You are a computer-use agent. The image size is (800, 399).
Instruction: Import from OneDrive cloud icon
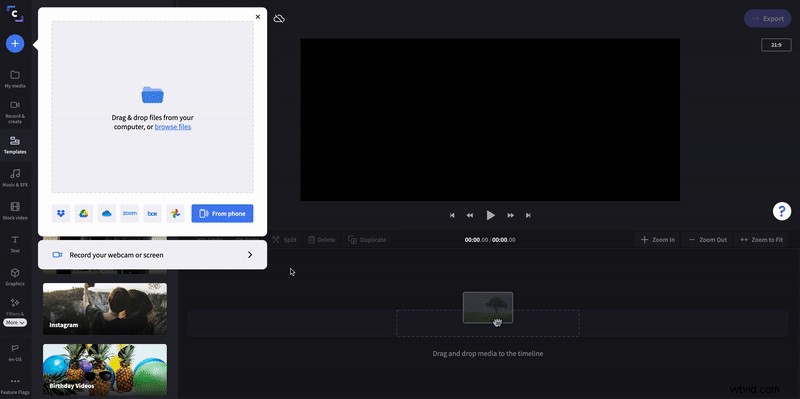point(107,214)
